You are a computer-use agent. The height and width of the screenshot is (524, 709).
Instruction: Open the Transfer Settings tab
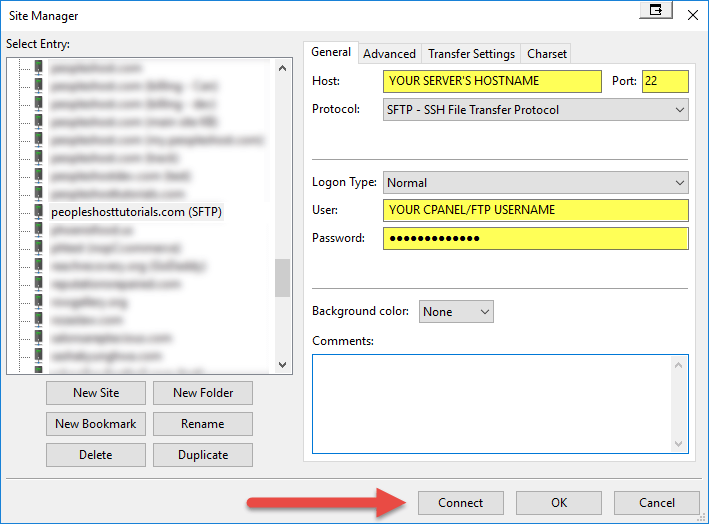[x=471, y=54]
